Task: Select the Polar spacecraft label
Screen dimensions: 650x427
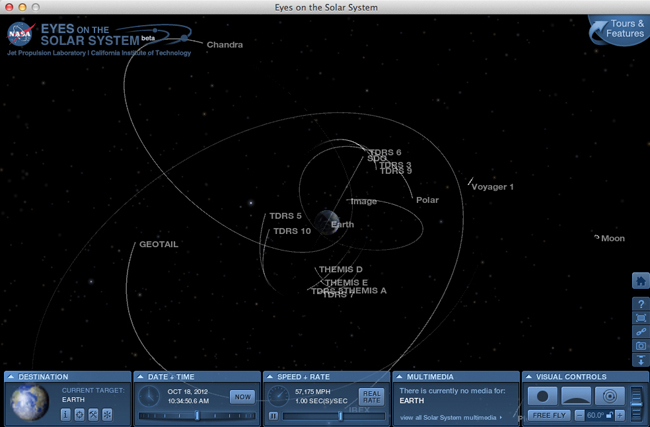Action: tap(427, 200)
